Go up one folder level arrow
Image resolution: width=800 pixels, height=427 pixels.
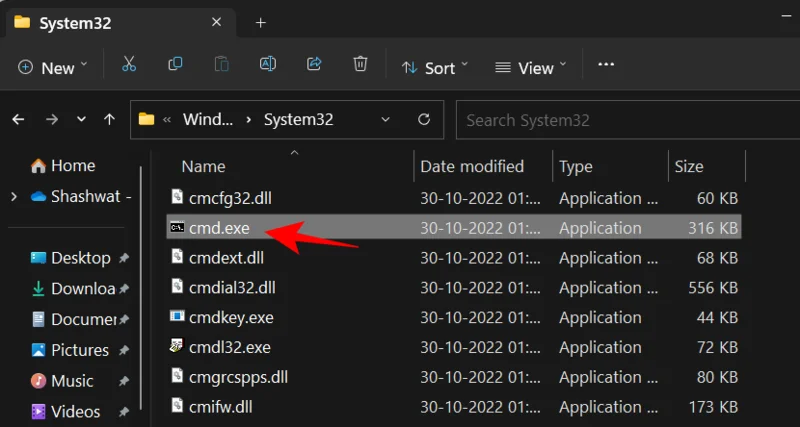[109, 119]
